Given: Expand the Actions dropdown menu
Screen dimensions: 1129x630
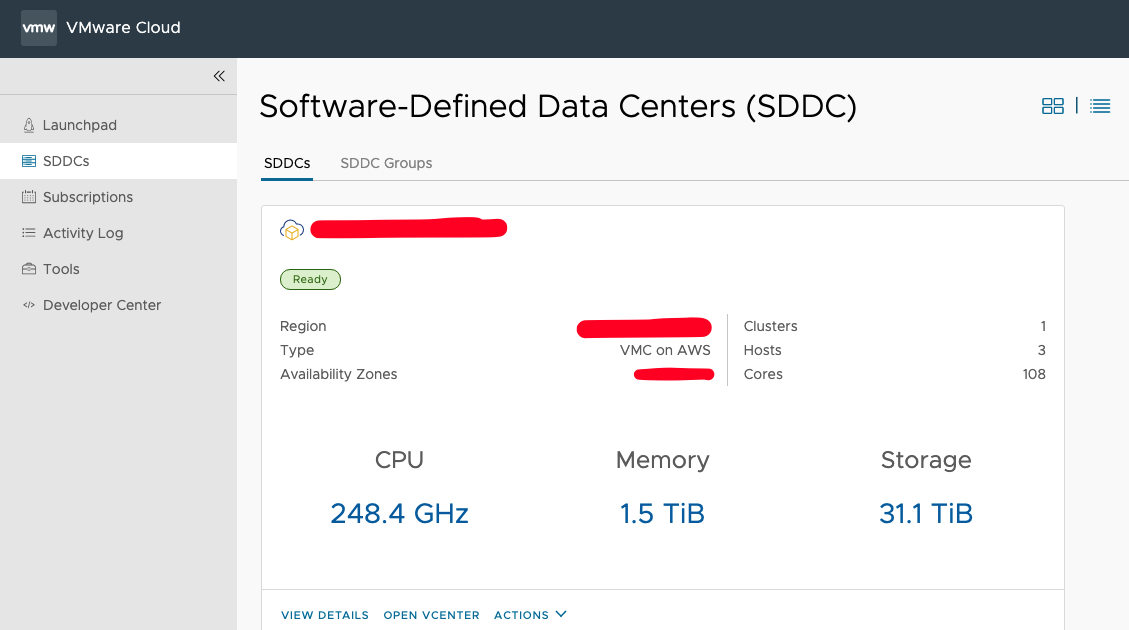Looking at the screenshot, I should [530, 615].
